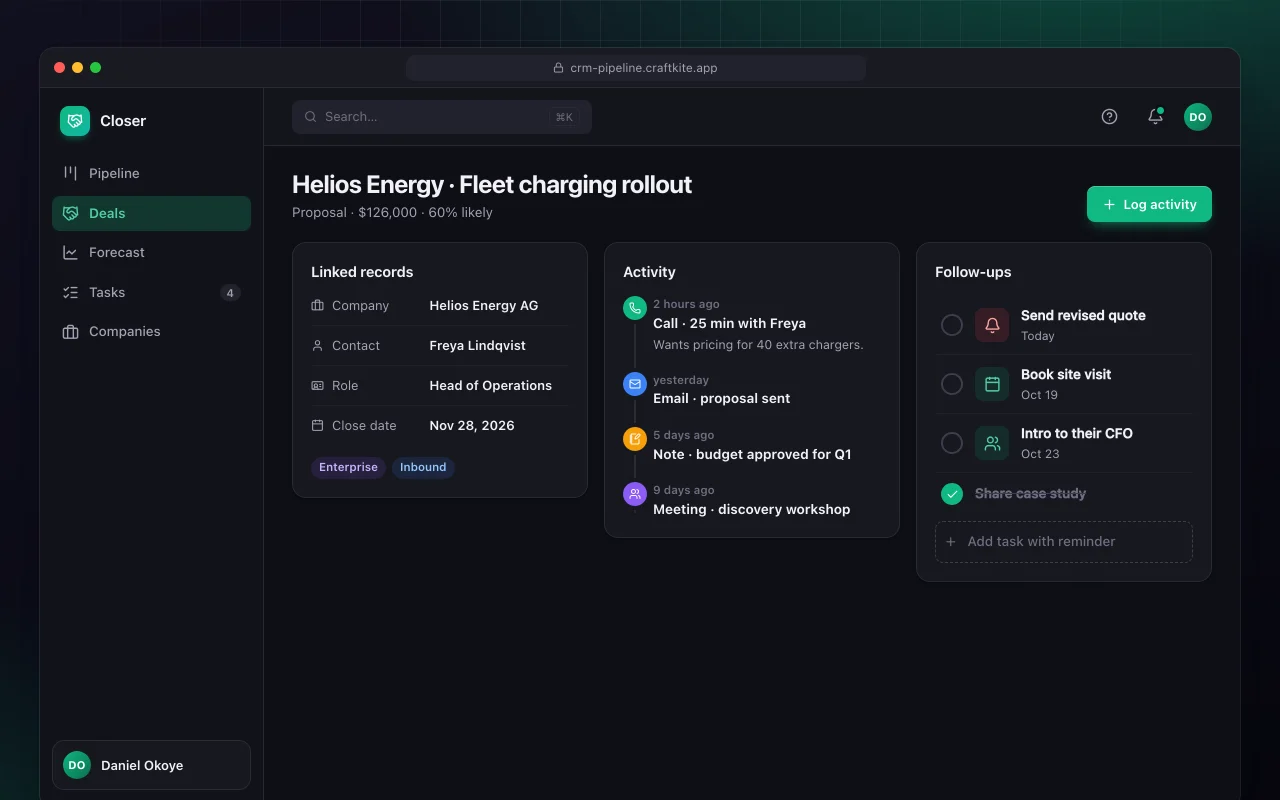The image size is (1280, 800).
Task: Click the Enterprise tag
Action: pyautogui.click(x=348, y=467)
